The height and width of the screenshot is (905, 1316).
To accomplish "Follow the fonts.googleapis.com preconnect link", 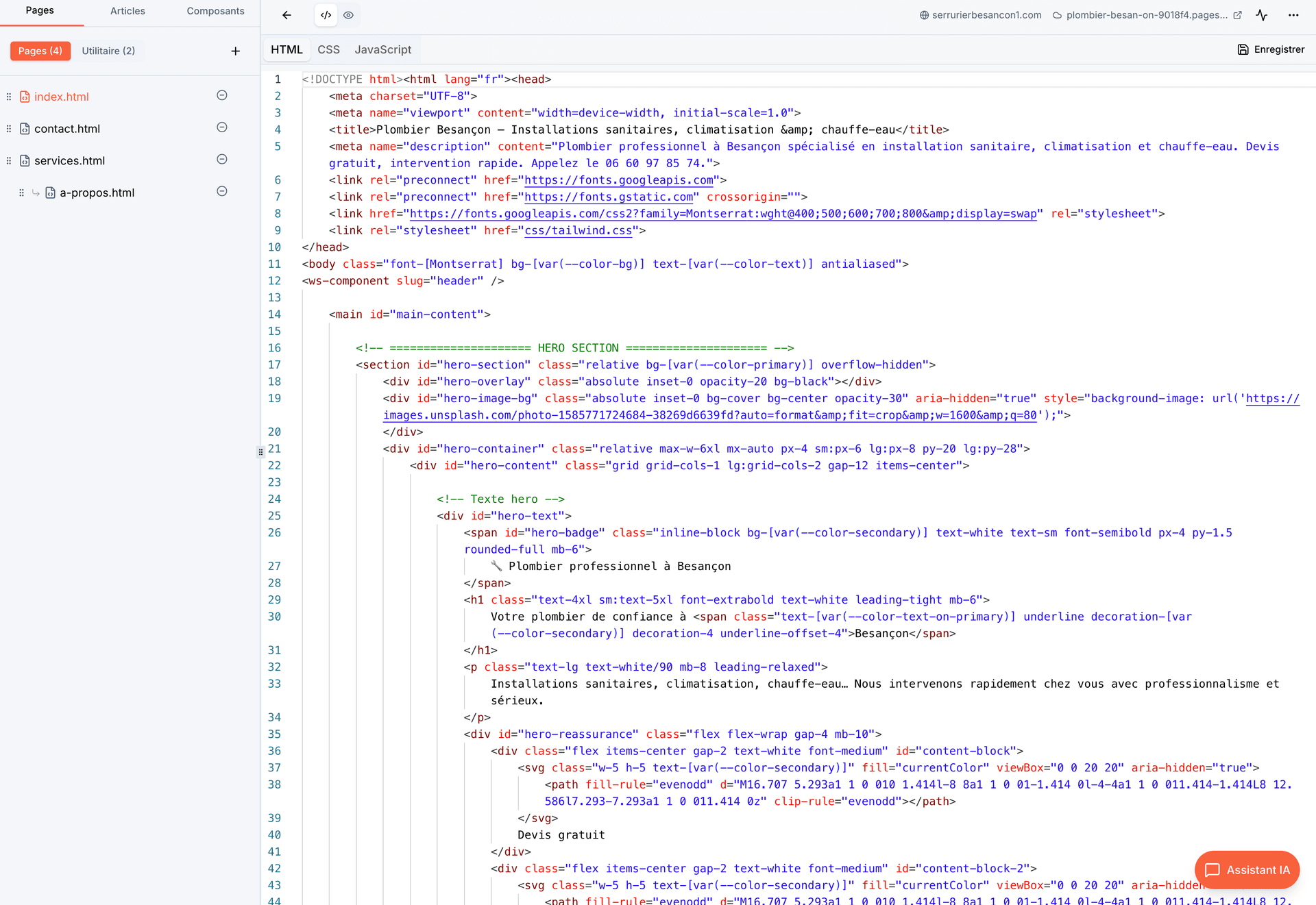I will [619, 180].
